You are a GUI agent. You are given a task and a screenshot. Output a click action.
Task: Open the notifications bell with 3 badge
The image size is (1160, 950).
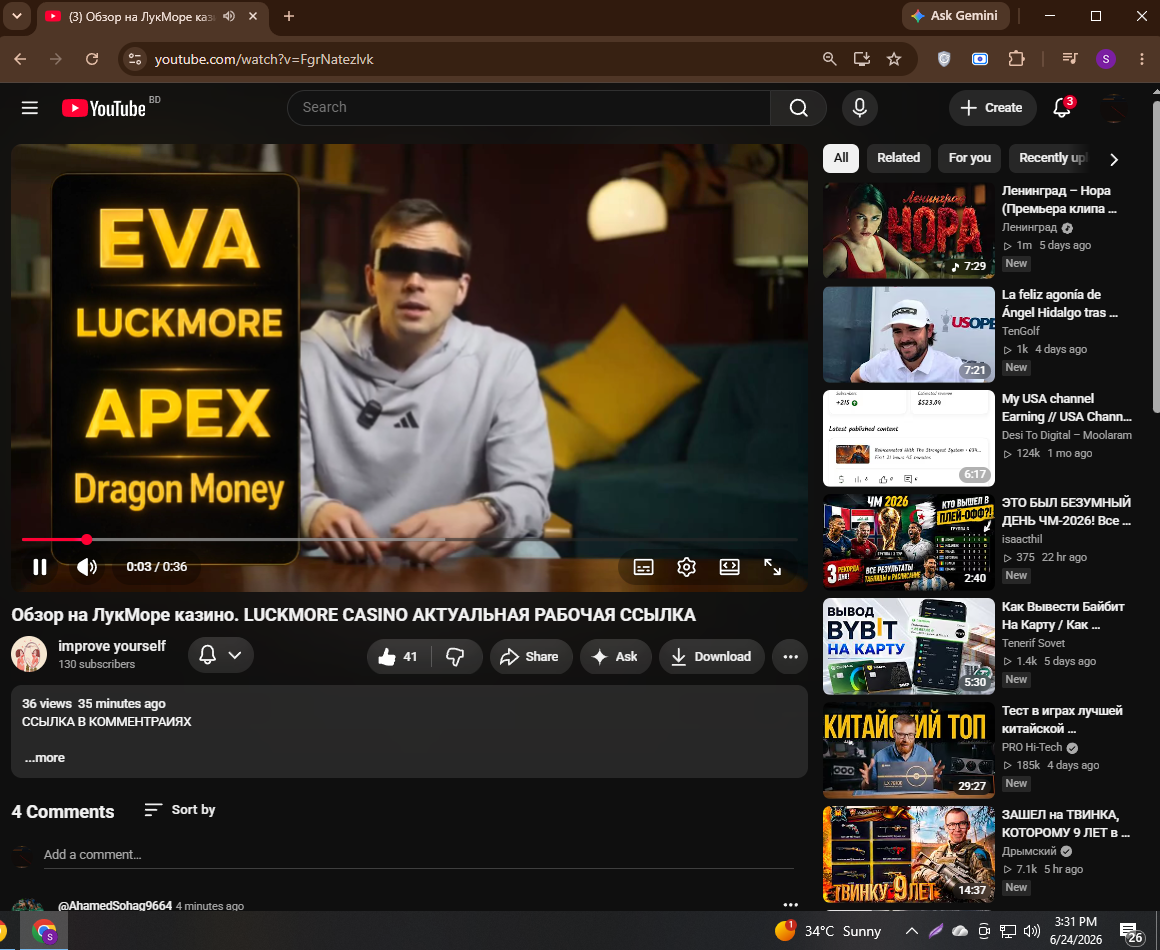pyautogui.click(x=1062, y=108)
